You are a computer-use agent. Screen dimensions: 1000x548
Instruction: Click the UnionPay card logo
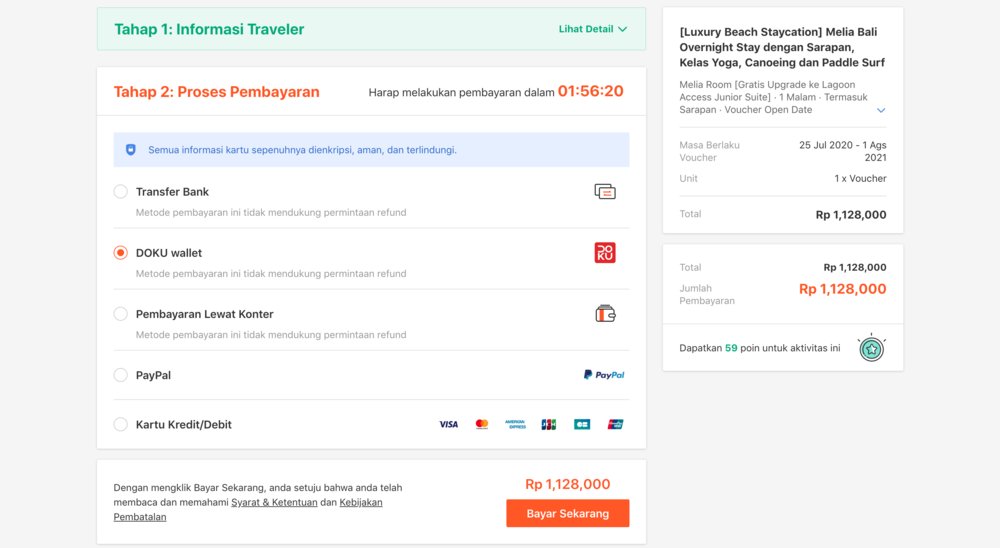(x=615, y=424)
